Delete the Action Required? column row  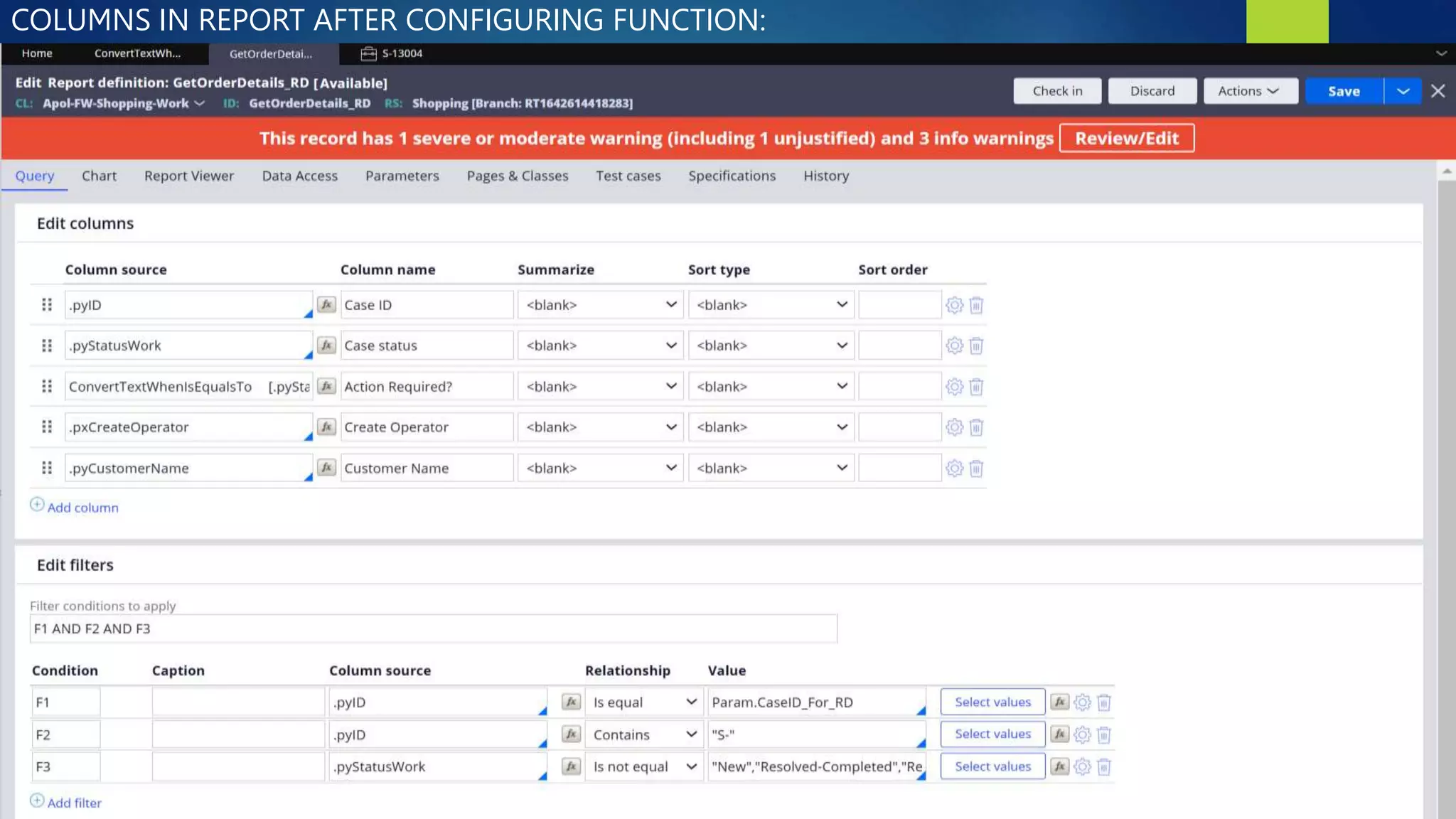pos(976,387)
